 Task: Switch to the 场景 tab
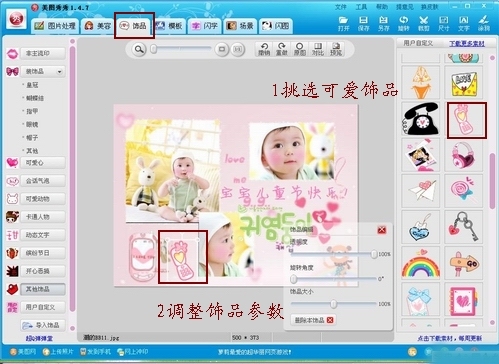pos(240,26)
